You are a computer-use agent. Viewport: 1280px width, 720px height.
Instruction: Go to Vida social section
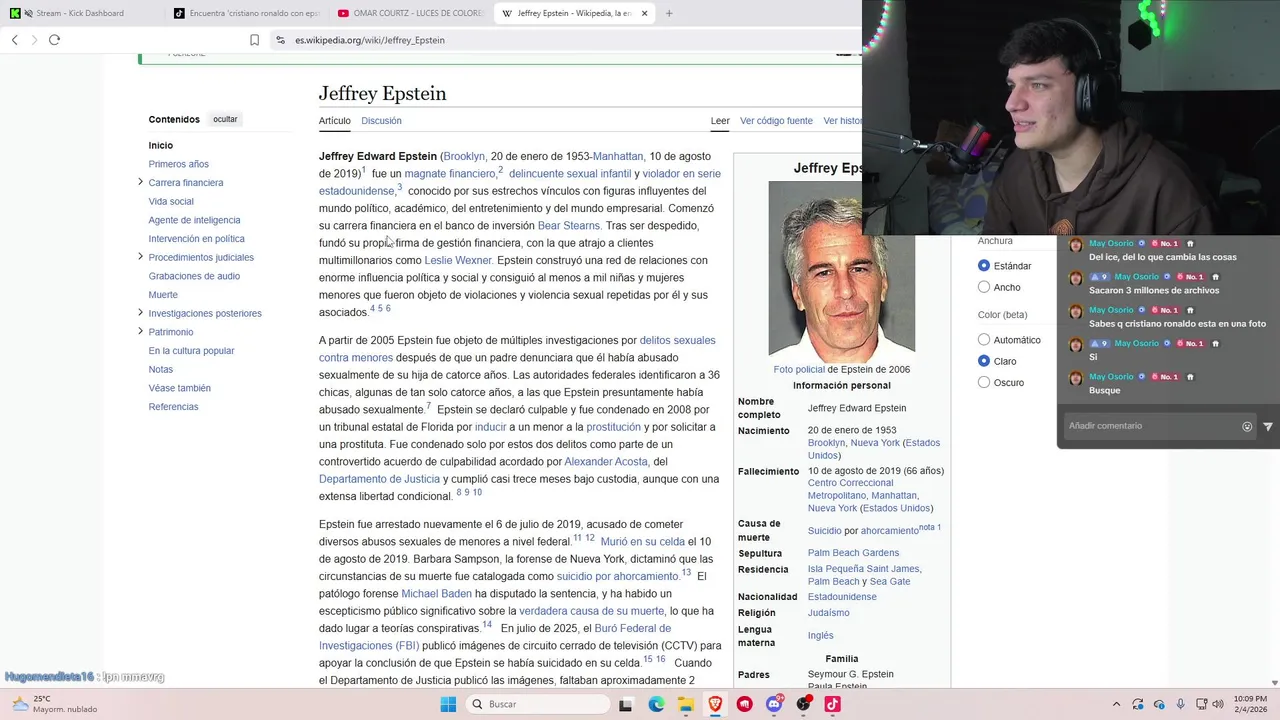(x=171, y=201)
